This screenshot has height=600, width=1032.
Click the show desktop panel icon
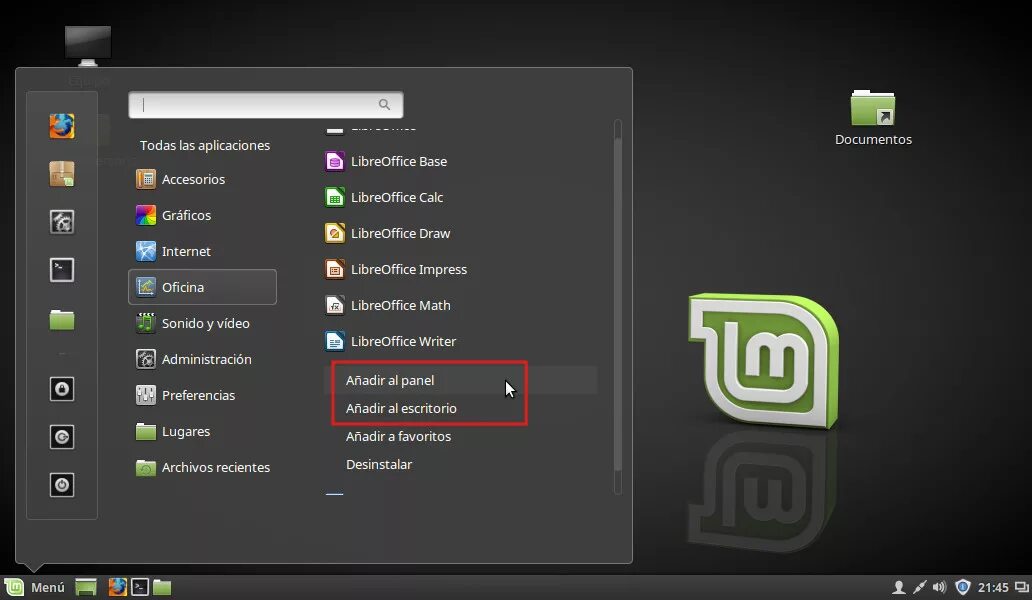(86, 587)
